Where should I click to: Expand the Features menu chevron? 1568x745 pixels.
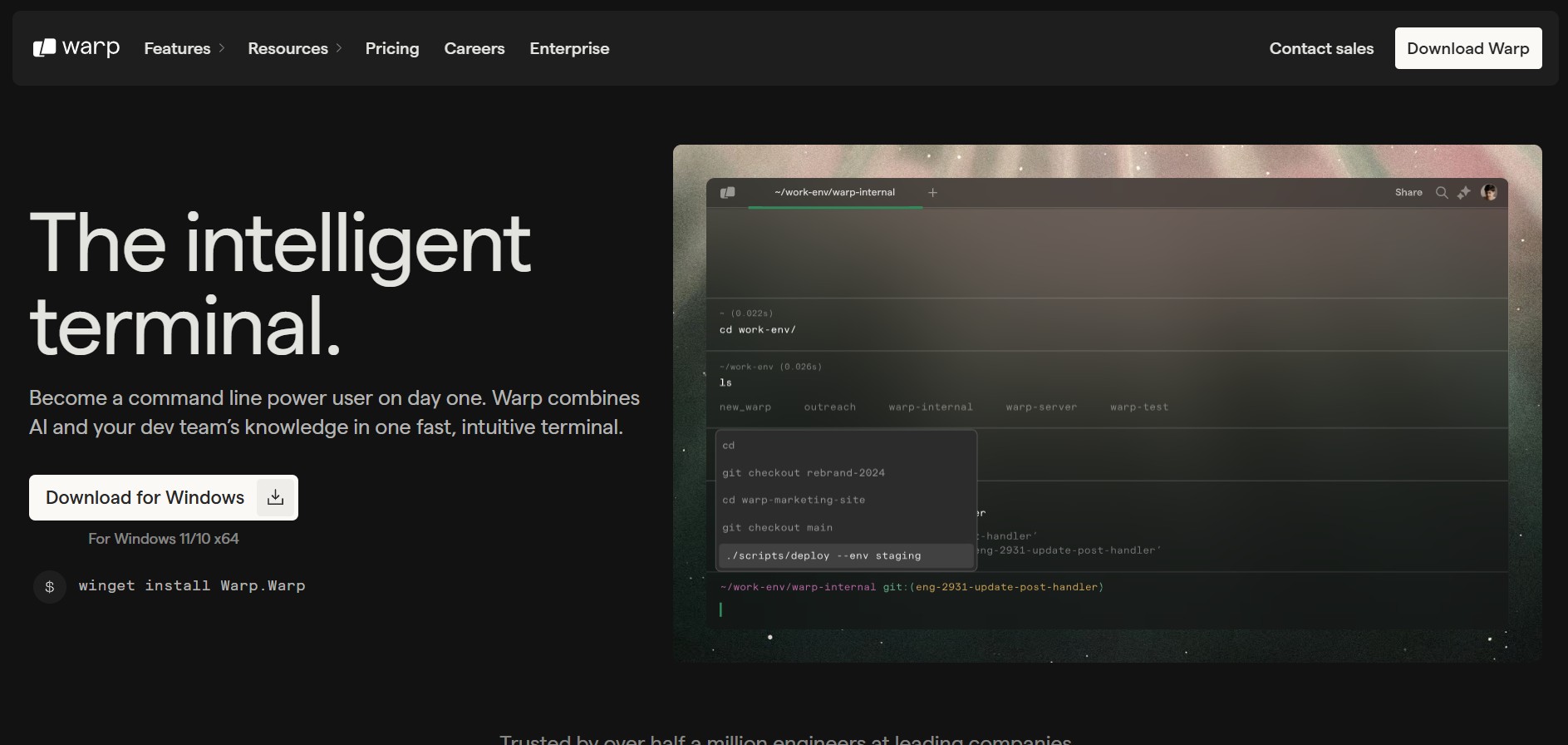pyautogui.click(x=222, y=48)
